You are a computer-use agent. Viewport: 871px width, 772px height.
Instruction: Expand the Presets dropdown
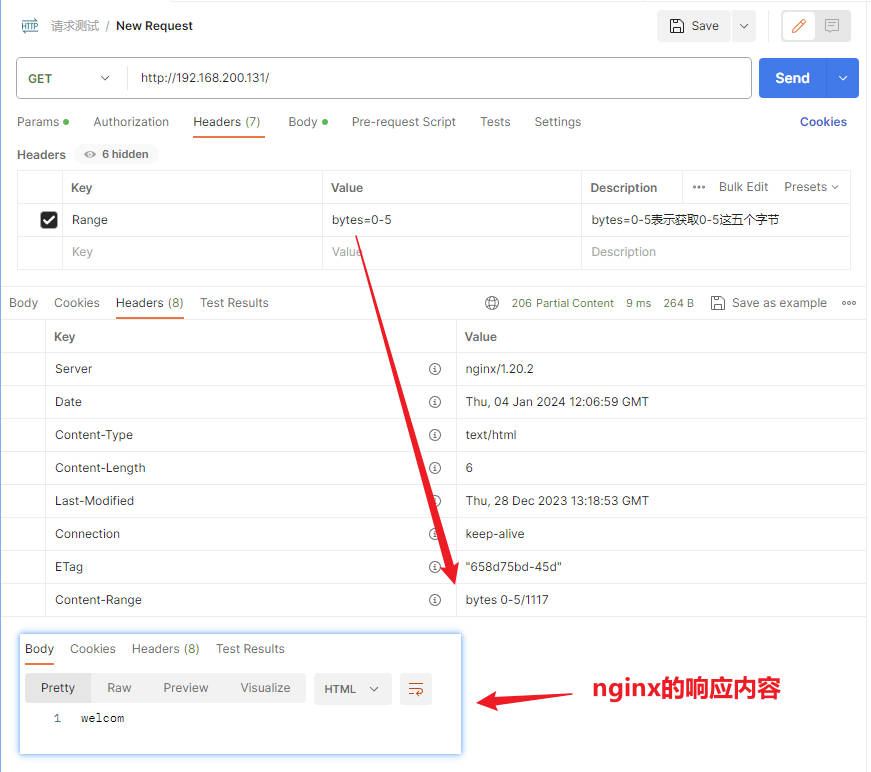pos(811,187)
